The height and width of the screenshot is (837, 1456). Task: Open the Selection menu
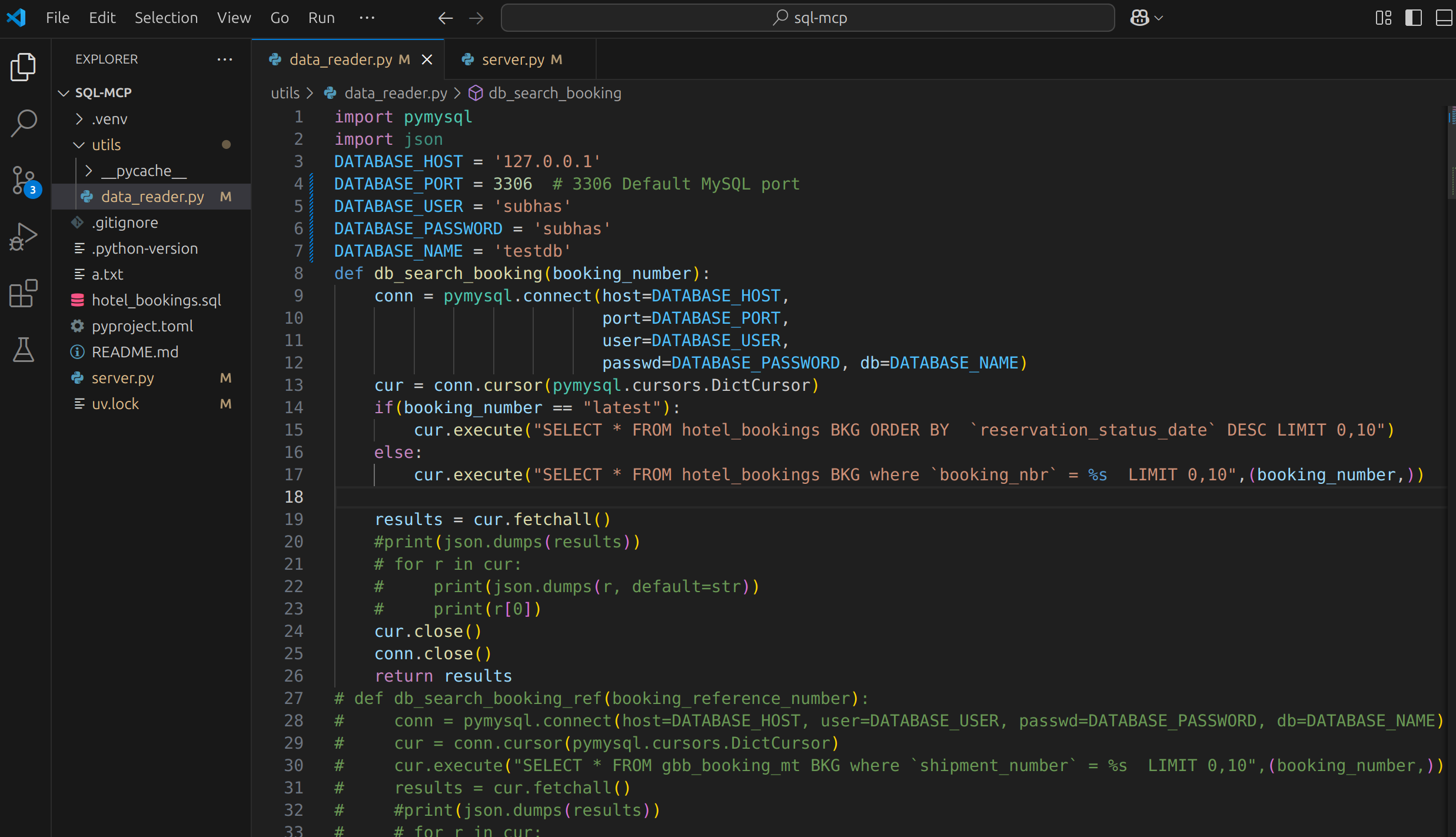166,18
